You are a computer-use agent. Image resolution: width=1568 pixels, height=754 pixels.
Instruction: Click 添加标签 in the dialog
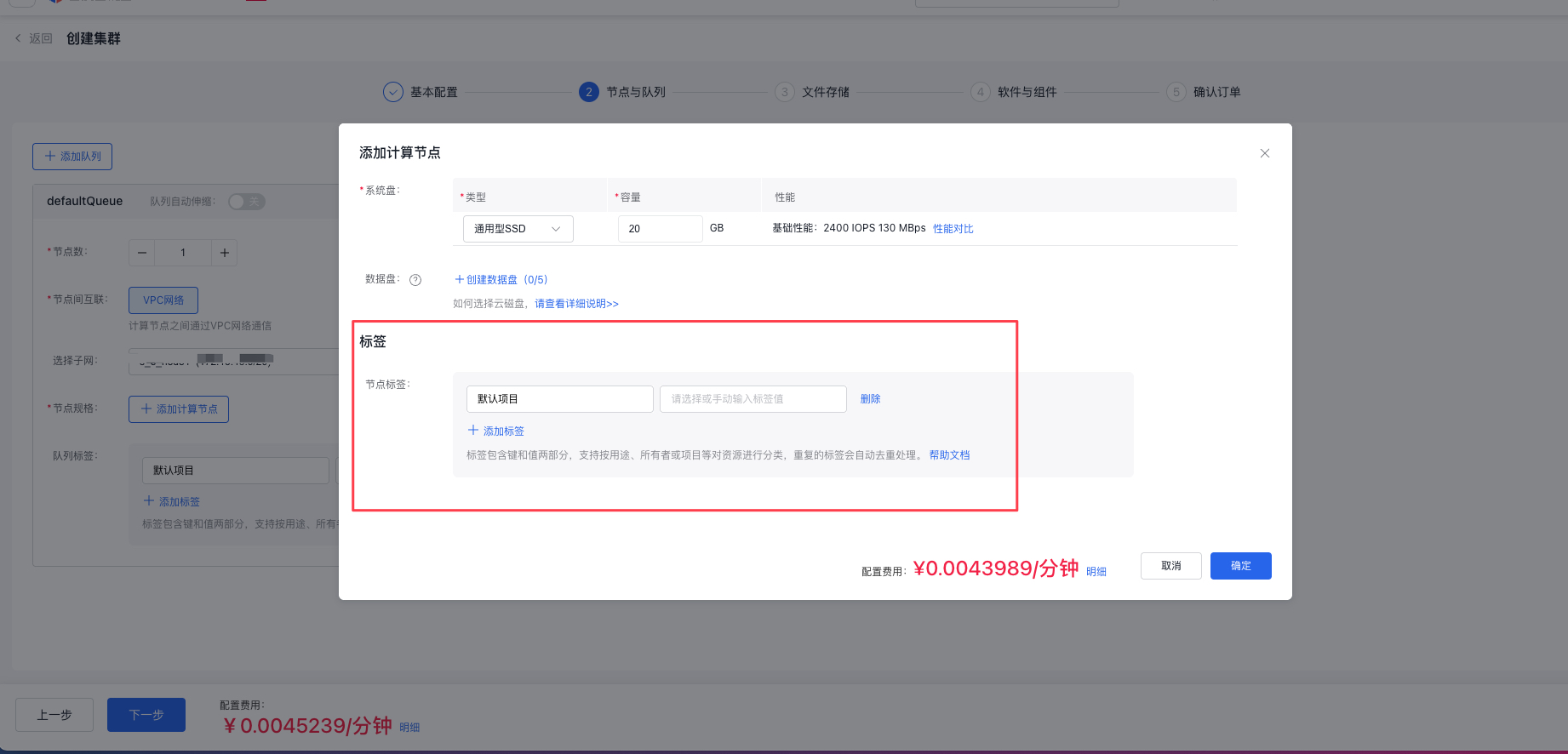[496, 431]
